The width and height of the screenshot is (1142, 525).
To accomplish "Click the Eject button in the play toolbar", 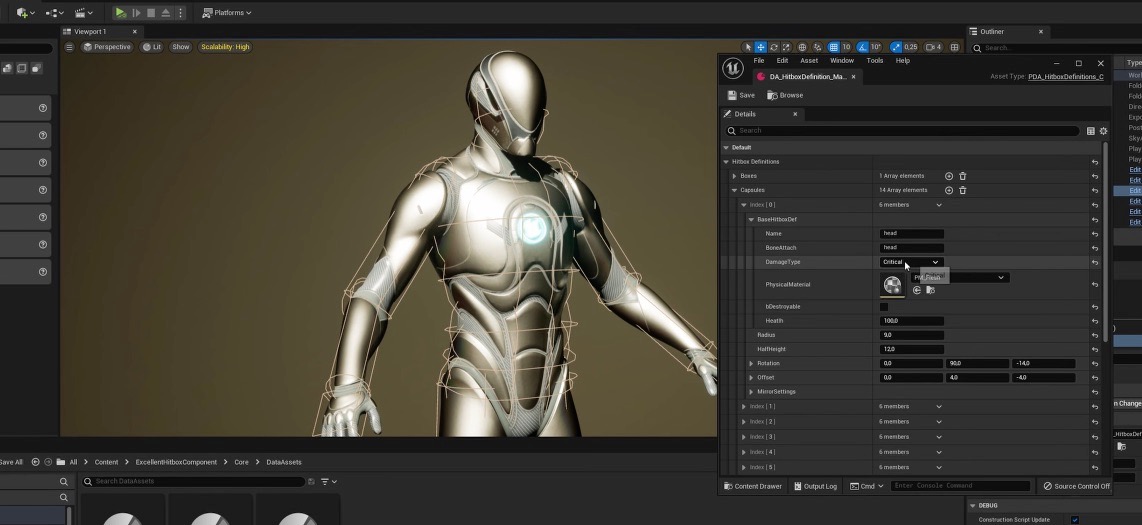I will (165, 12).
